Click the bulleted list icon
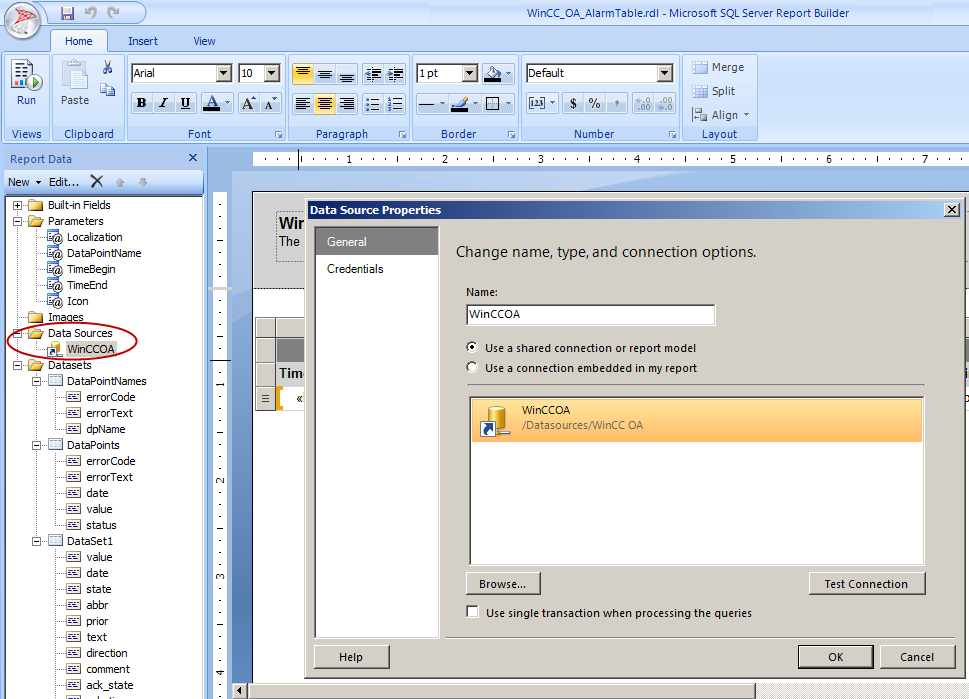Screen dimensions: 969x699 [372, 103]
